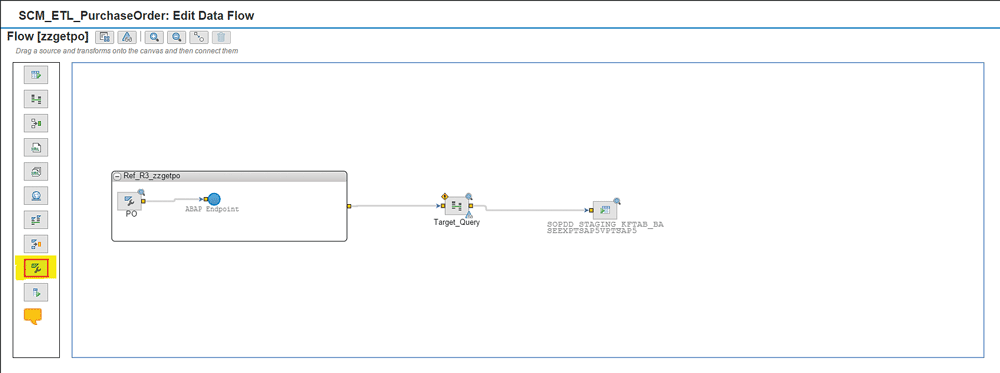Select the Aggregation transform palette icon

click(36, 124)
